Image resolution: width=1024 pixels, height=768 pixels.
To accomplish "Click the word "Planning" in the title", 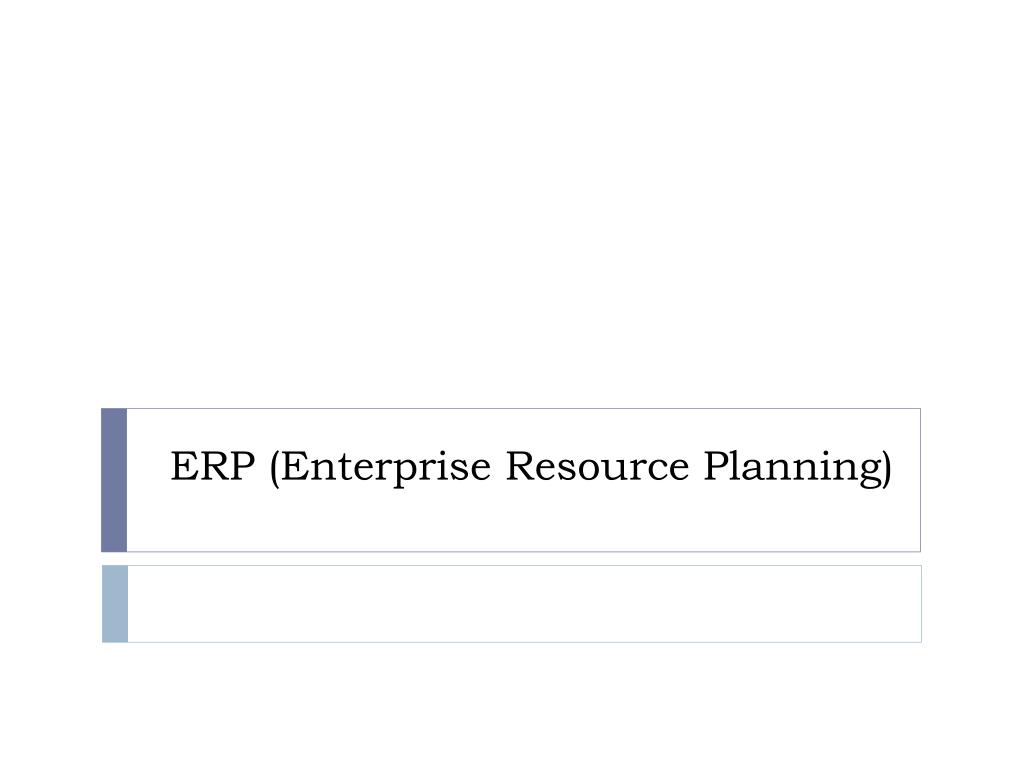I will coord(792,468).
